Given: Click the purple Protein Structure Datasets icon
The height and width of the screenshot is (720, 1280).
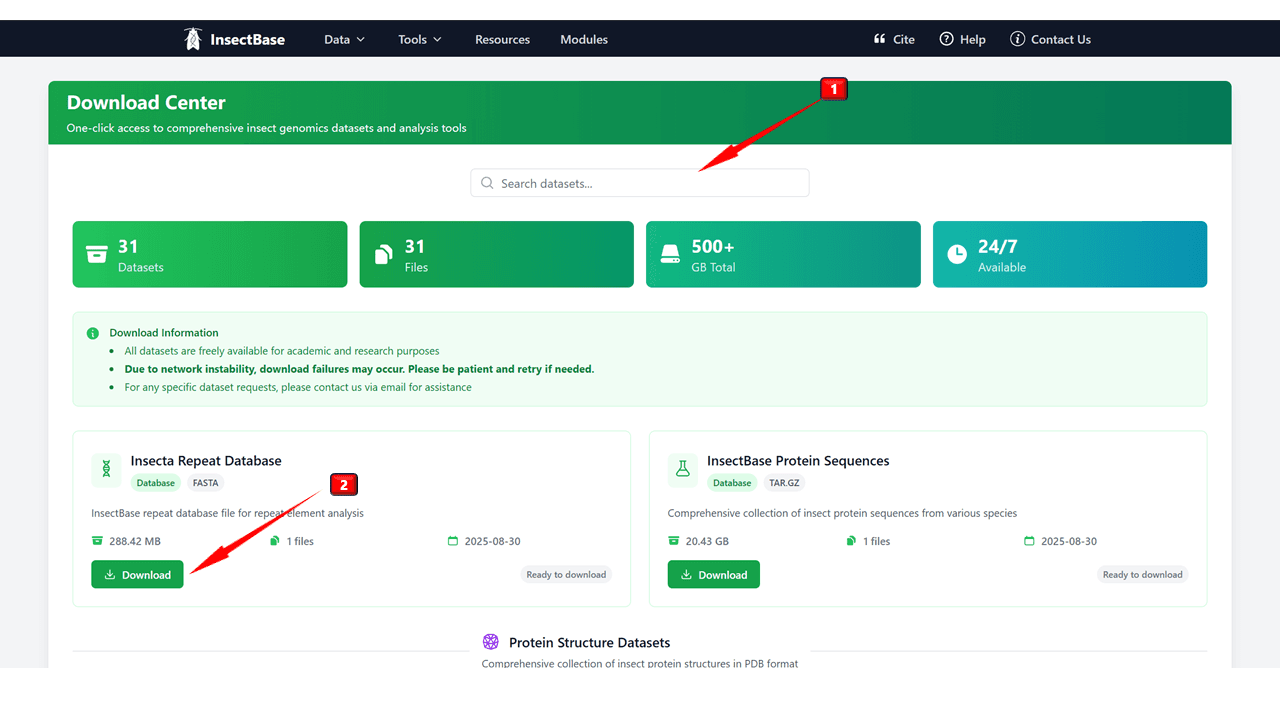Looking at the screenshot, I should (x=491, y=642).
